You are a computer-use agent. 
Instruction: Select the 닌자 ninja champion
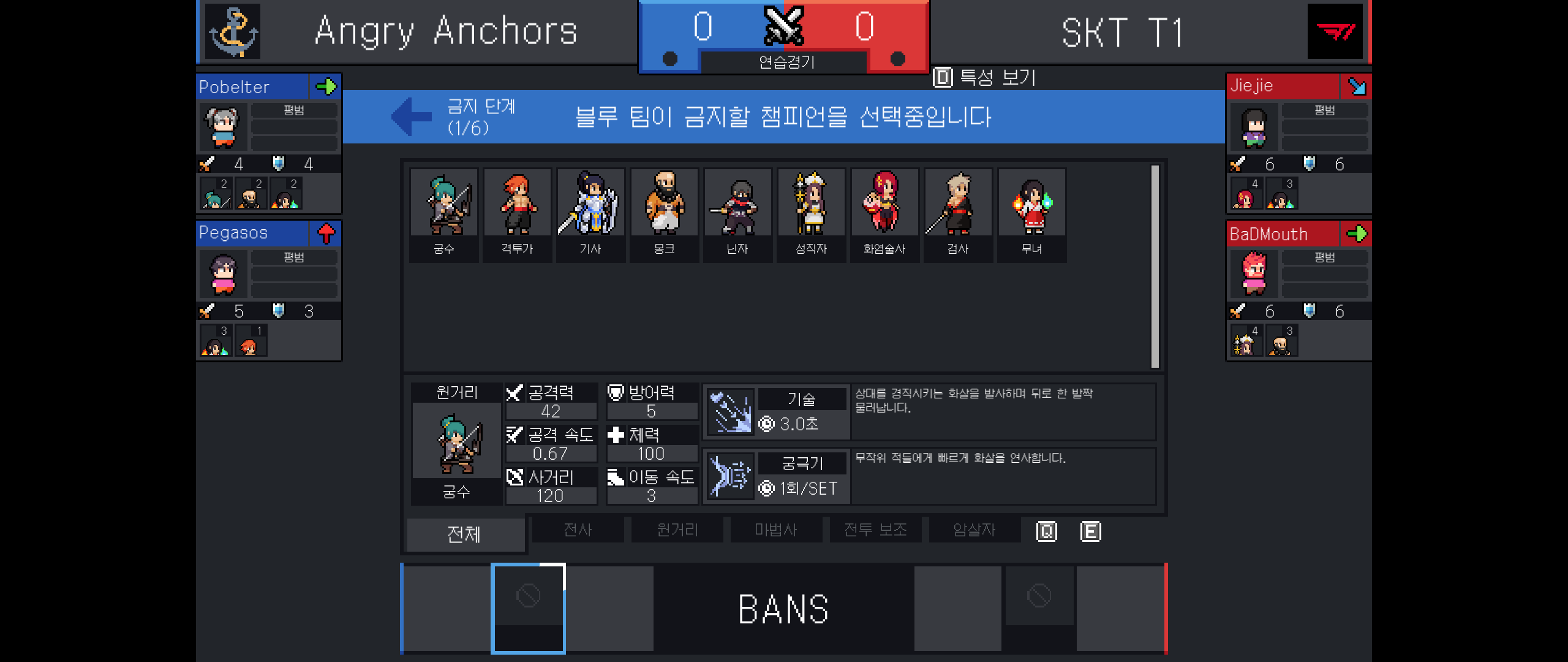point(738,215)
